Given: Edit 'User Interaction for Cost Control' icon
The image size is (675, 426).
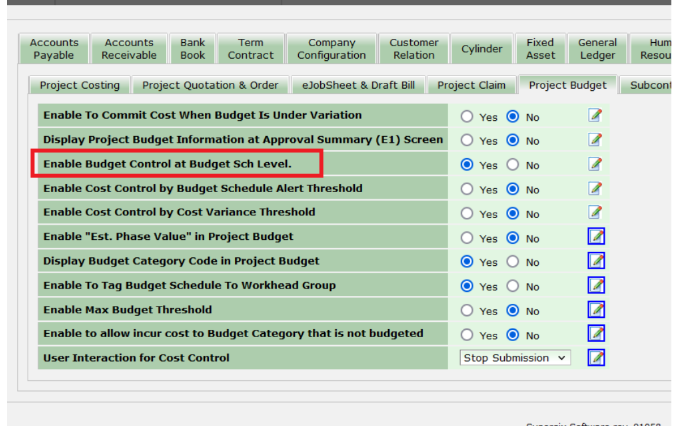Looking at the screenshot, I should point(596,358).
